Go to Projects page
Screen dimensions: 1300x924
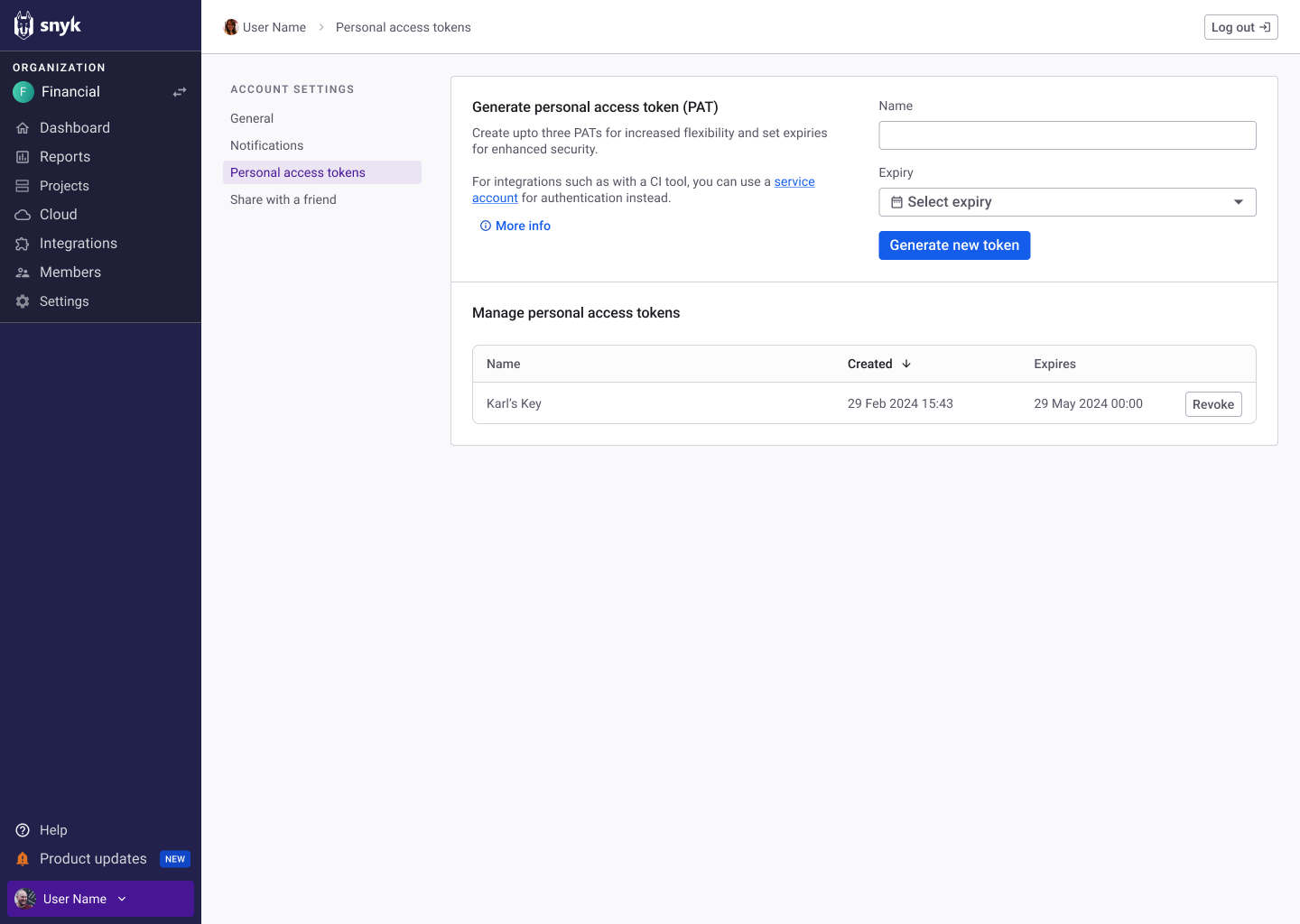point(64,186)
